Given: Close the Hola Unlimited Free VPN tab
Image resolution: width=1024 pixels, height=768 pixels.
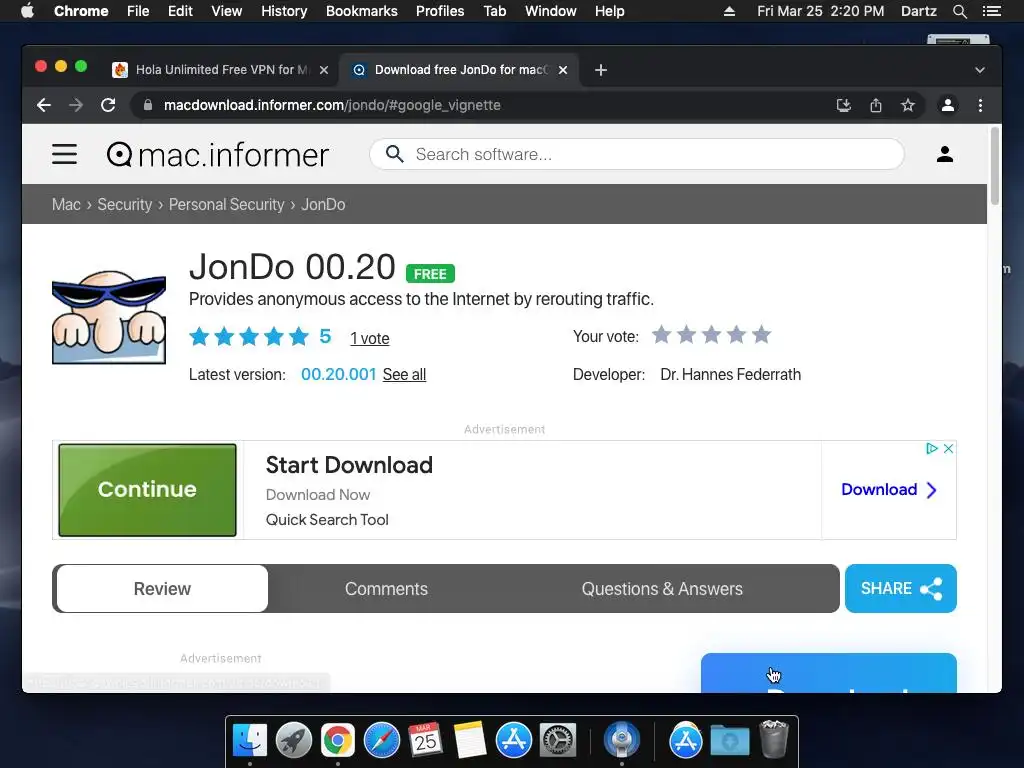Looking at the screenshot, I should coord(323,70).
